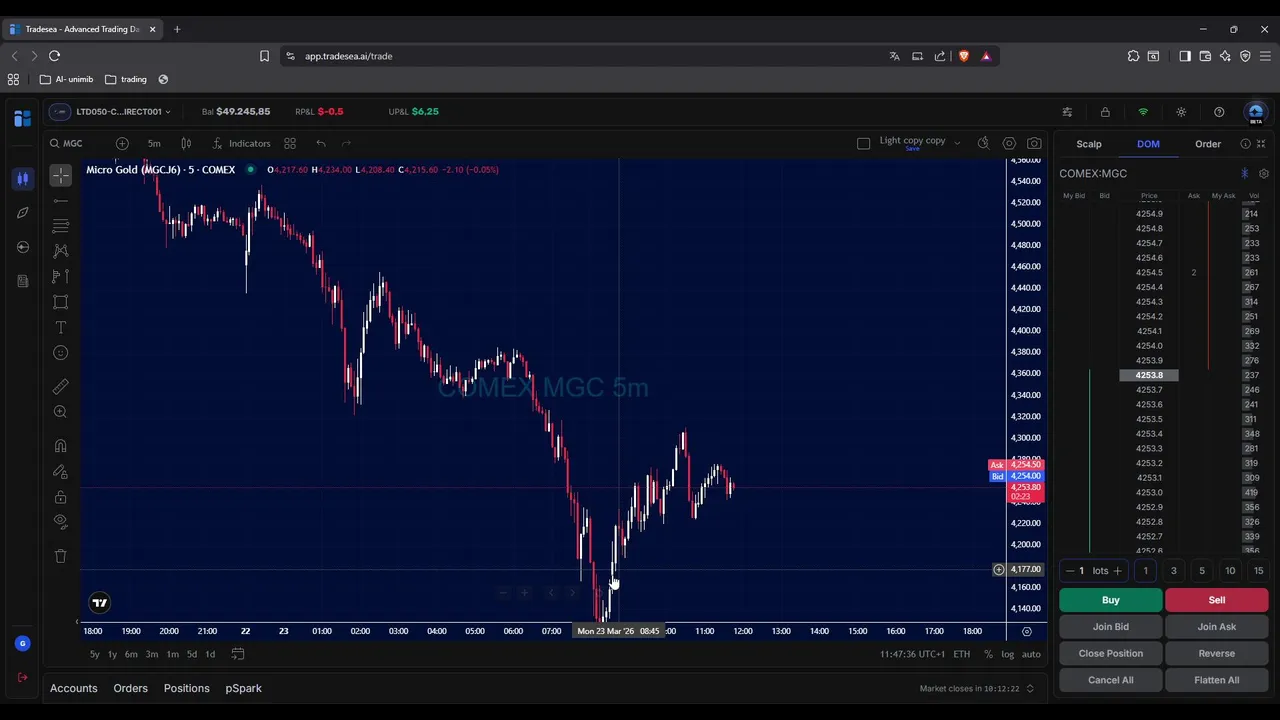Switch to the Order tab
1280x720 pixels.
(x=1208, y=144)
